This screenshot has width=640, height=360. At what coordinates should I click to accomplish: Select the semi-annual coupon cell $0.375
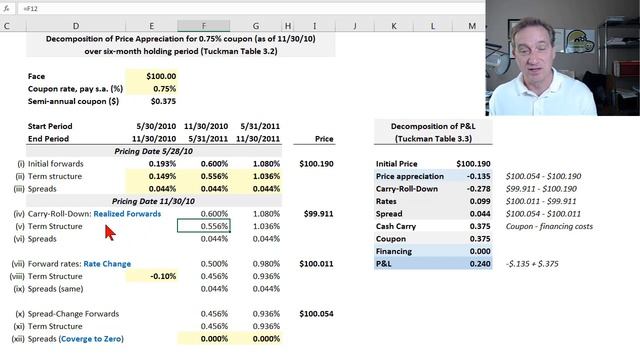coord(152,101)
